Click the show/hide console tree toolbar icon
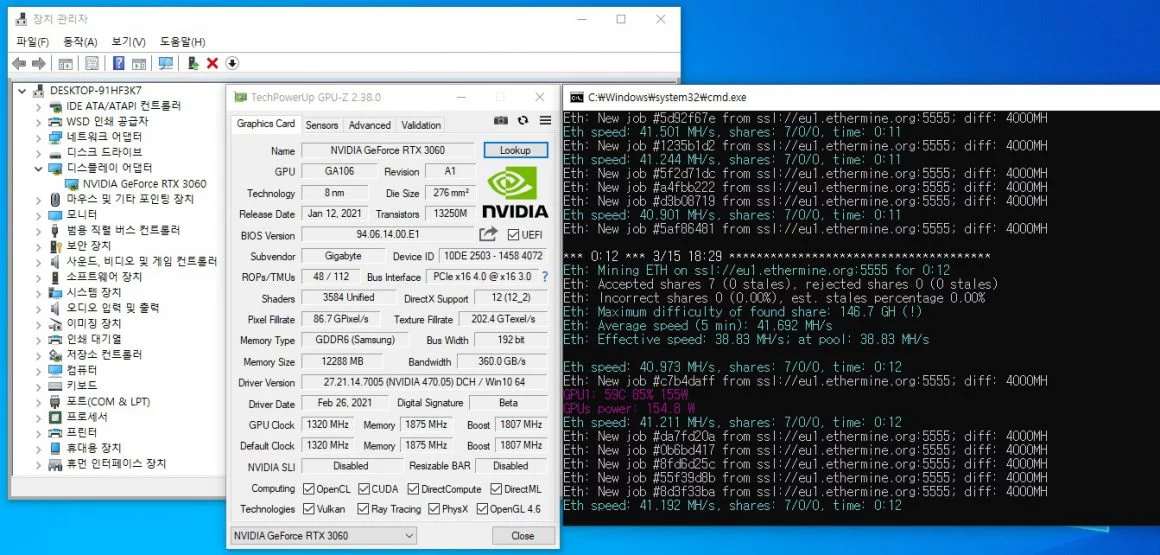Viewport: 1160px width, 555px height. coord(66,64)
